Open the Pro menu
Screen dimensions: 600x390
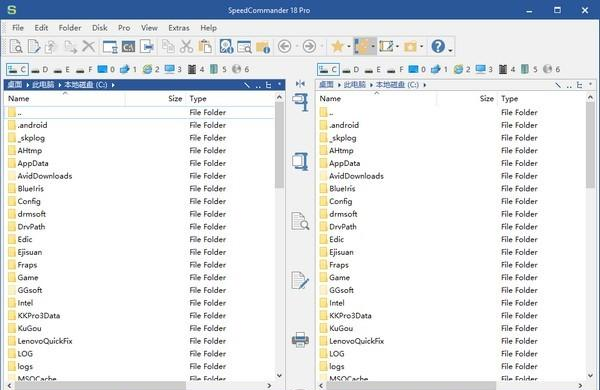(124, 28)
